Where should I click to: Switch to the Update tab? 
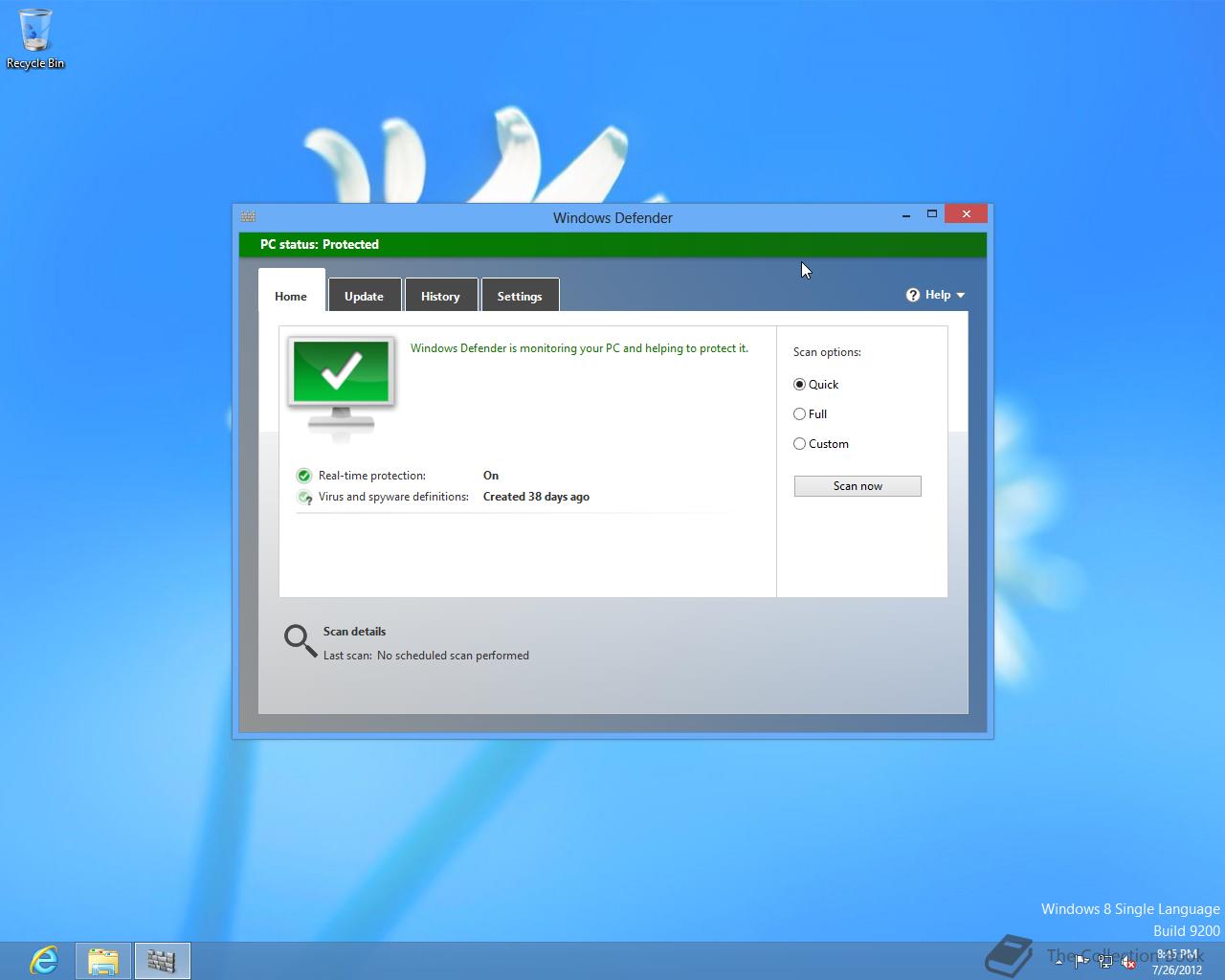[x=364, y=296]
